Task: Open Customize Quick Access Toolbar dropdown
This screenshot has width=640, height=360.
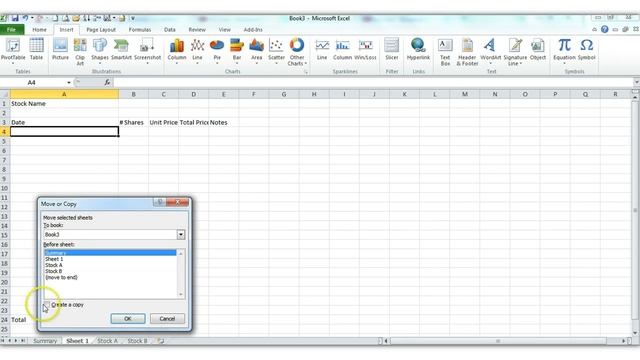Action: (133, 18)
